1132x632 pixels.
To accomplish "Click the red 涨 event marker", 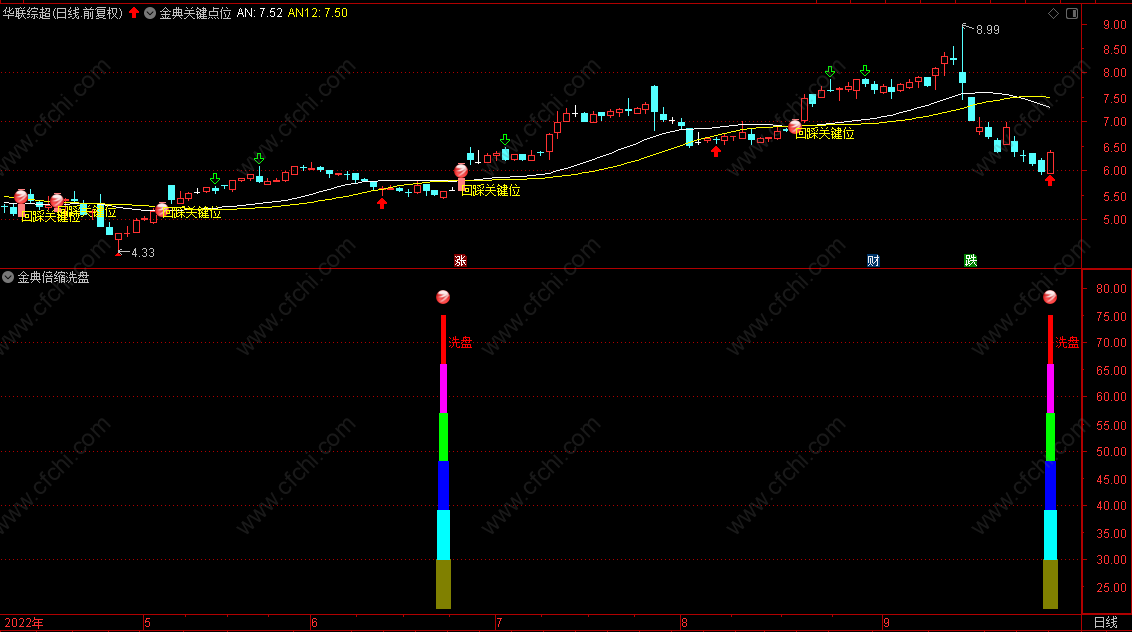I will [460, 261].
